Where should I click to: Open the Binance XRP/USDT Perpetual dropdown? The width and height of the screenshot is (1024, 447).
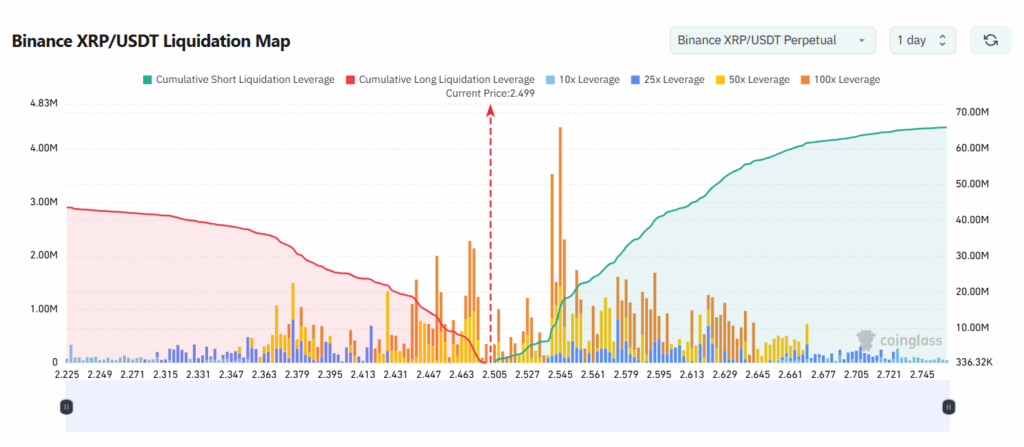773,41
